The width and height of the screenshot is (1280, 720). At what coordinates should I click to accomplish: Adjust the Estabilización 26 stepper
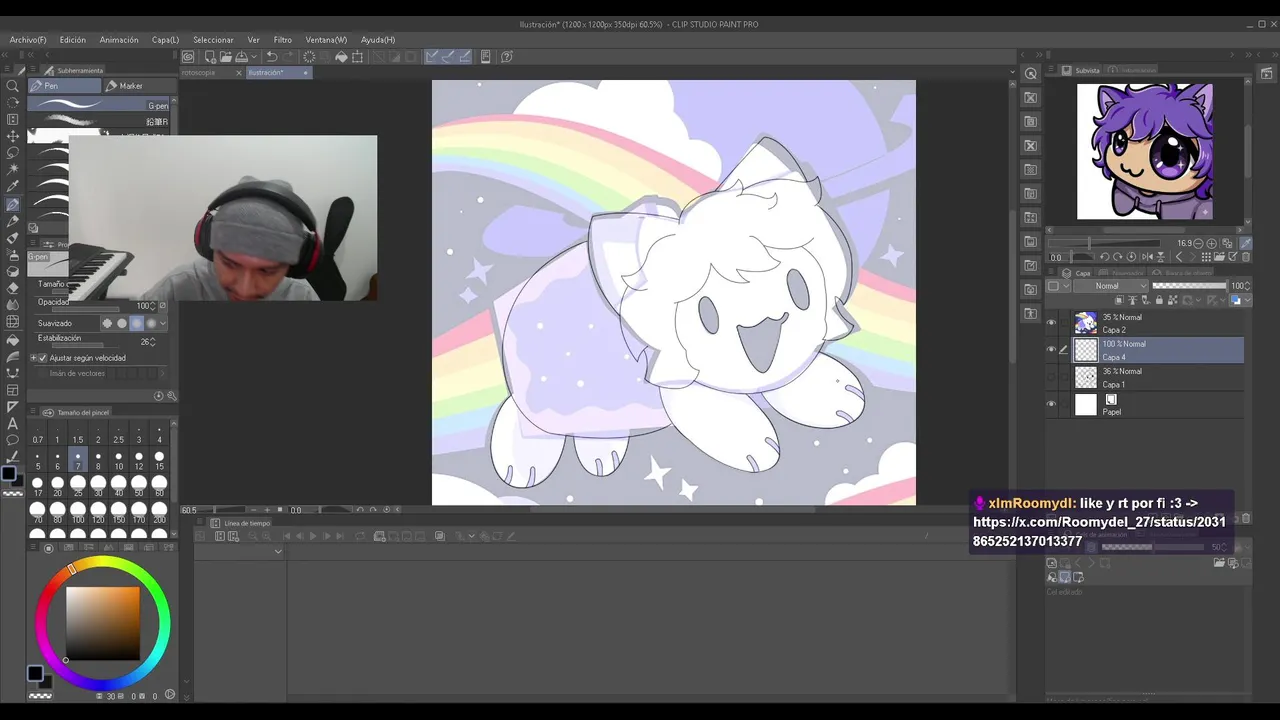pos(154,342)
